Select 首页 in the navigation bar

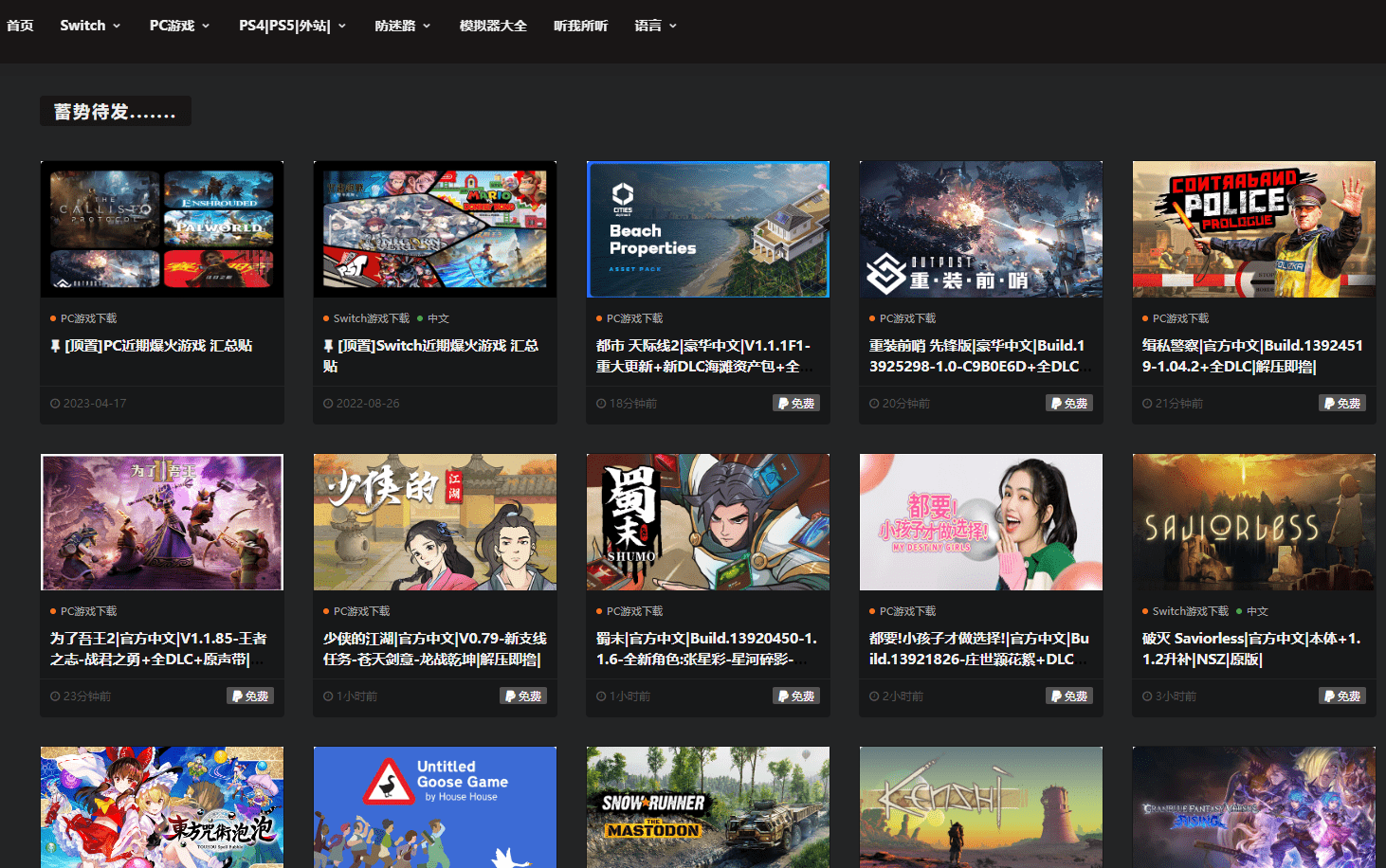point(20,26)
